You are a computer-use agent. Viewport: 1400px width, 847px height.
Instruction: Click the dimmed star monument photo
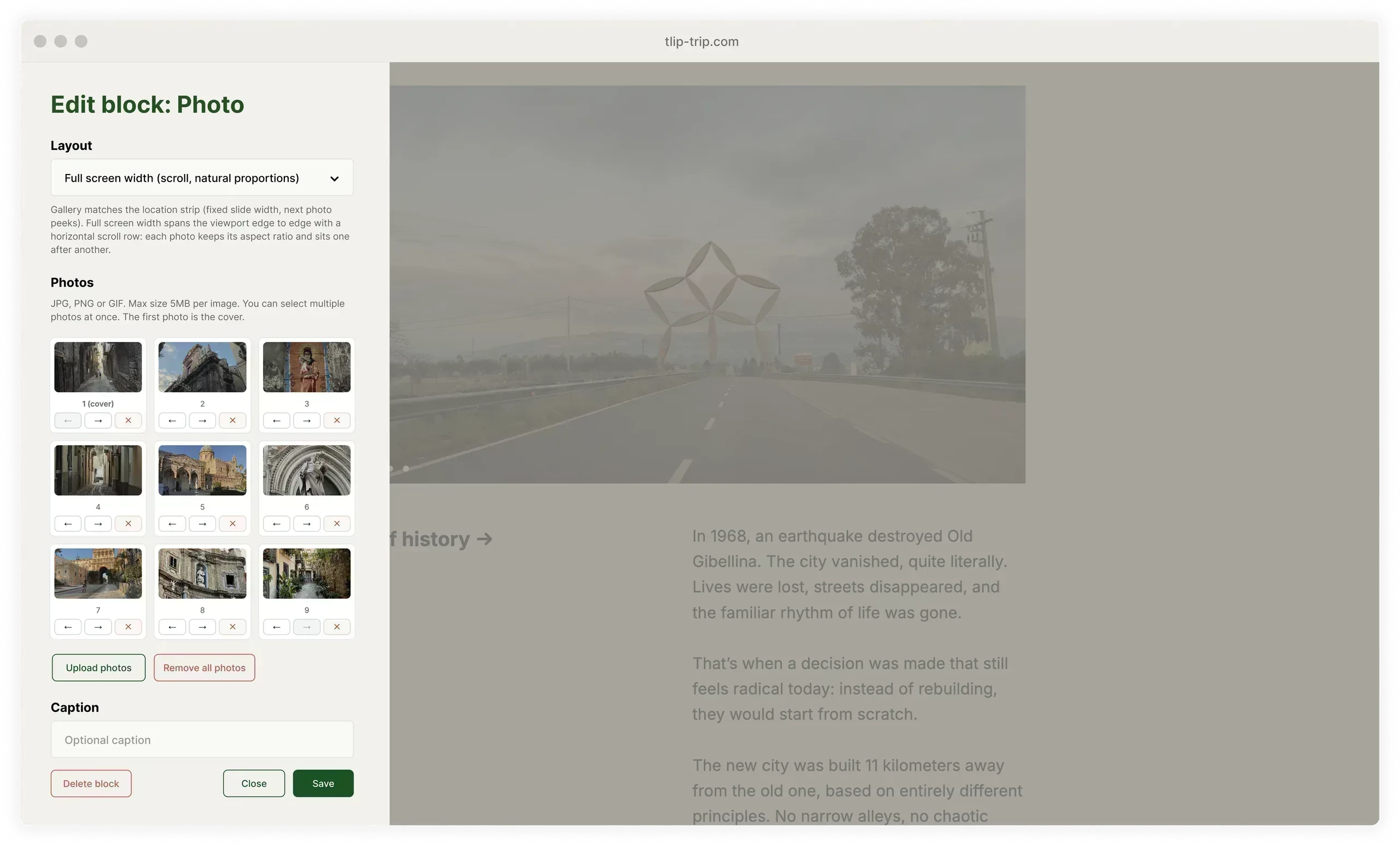(708, 285)
